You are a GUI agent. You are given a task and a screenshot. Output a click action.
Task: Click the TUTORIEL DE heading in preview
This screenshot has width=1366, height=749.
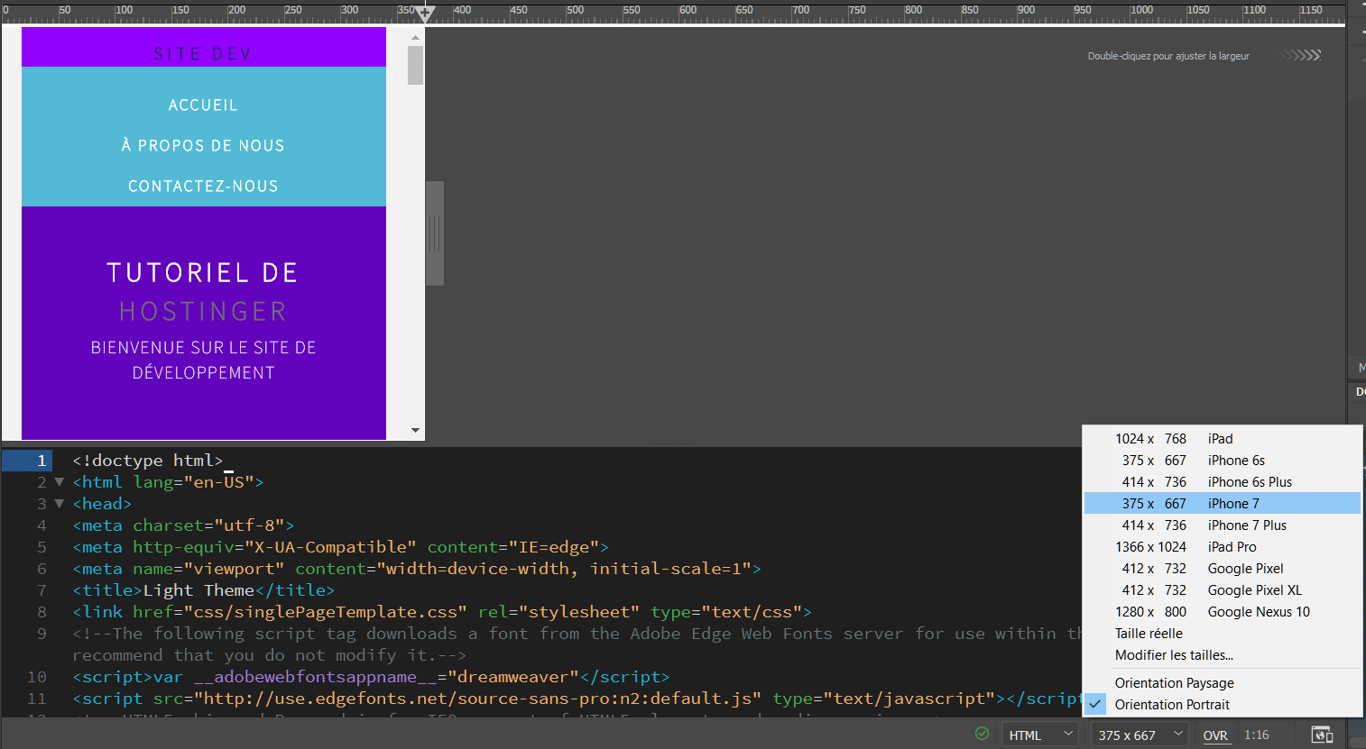click(x=203, y=272)
